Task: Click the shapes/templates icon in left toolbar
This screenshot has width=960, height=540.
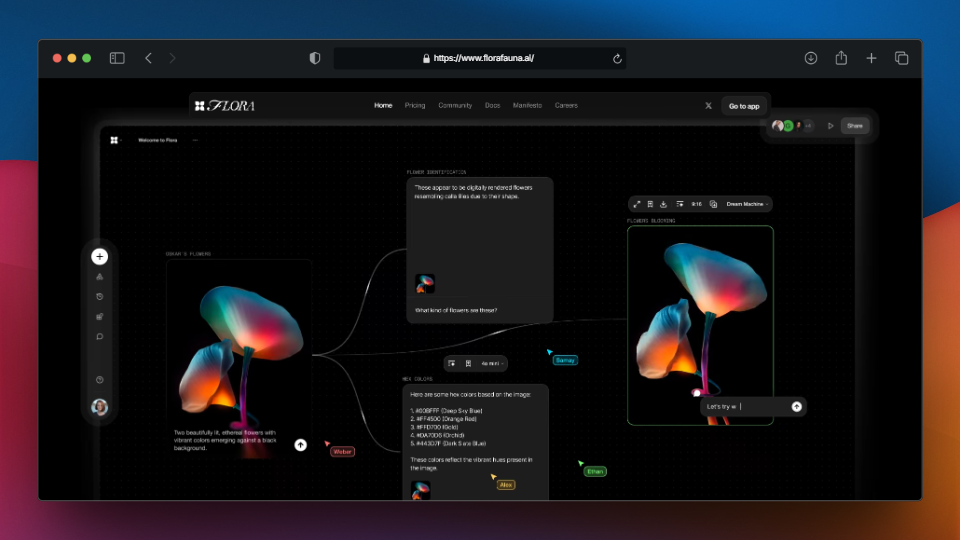Action: (100, 317)
